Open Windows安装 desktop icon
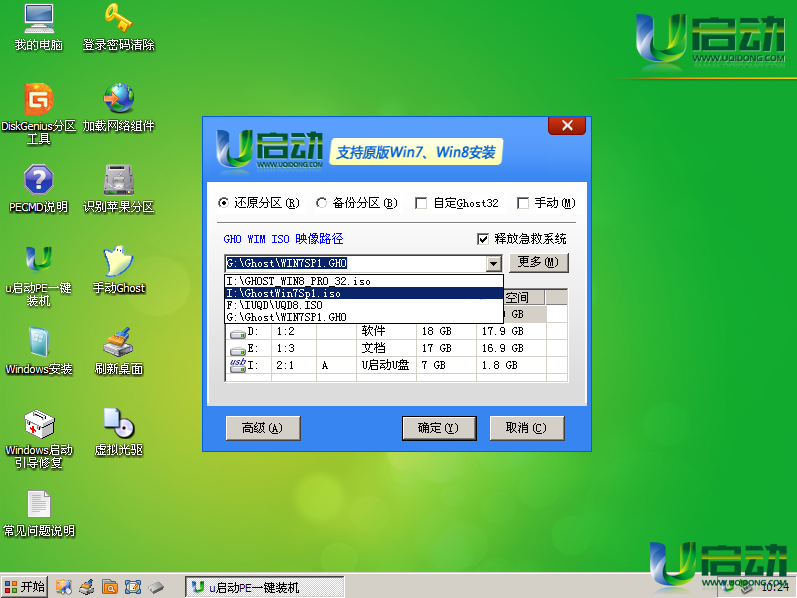 tap(38, 343)
